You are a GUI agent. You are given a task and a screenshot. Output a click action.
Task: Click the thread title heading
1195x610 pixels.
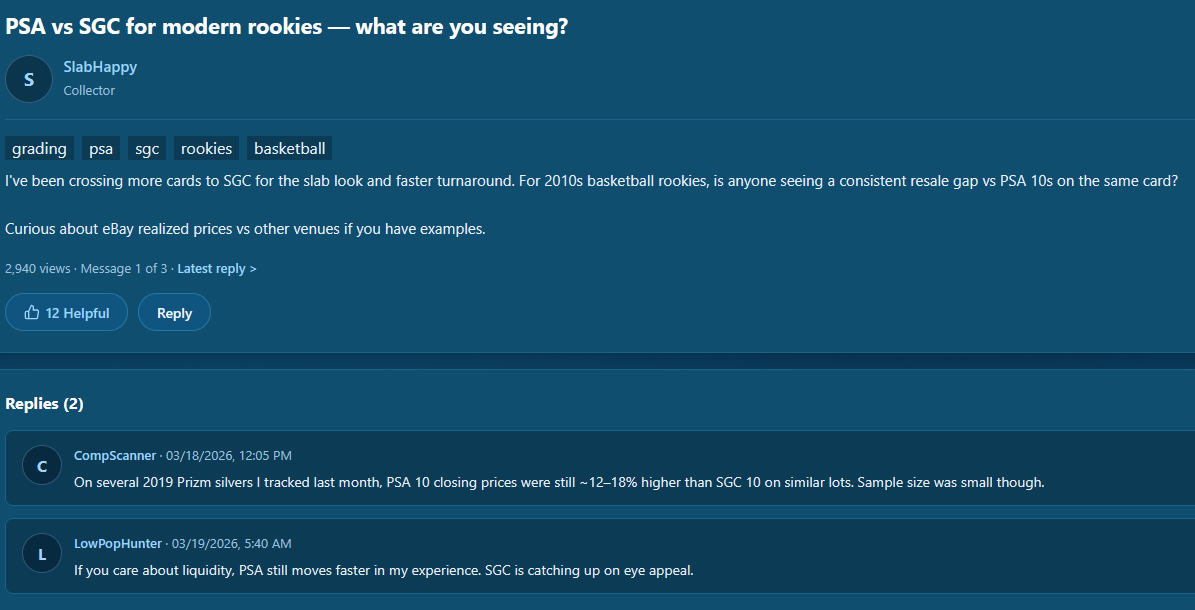[287, 27]
